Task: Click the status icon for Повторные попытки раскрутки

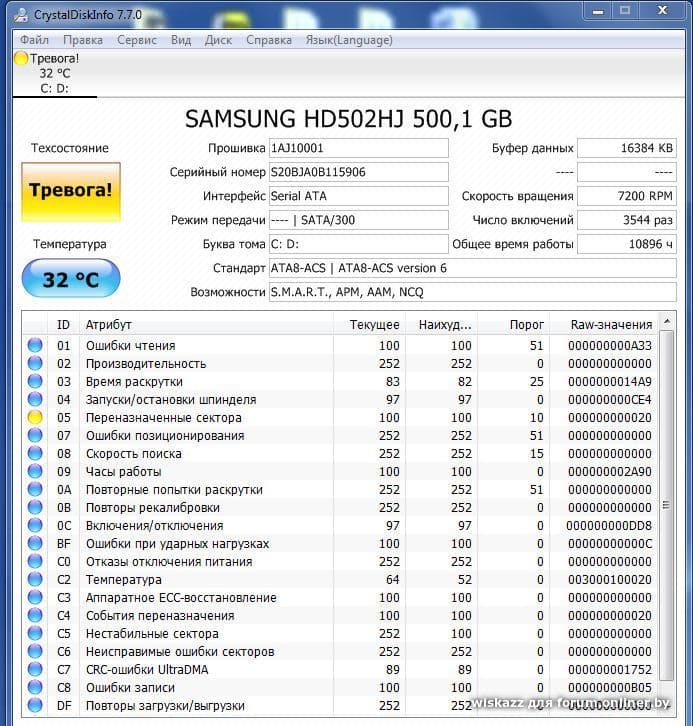Action: click(x=35, y=489)
